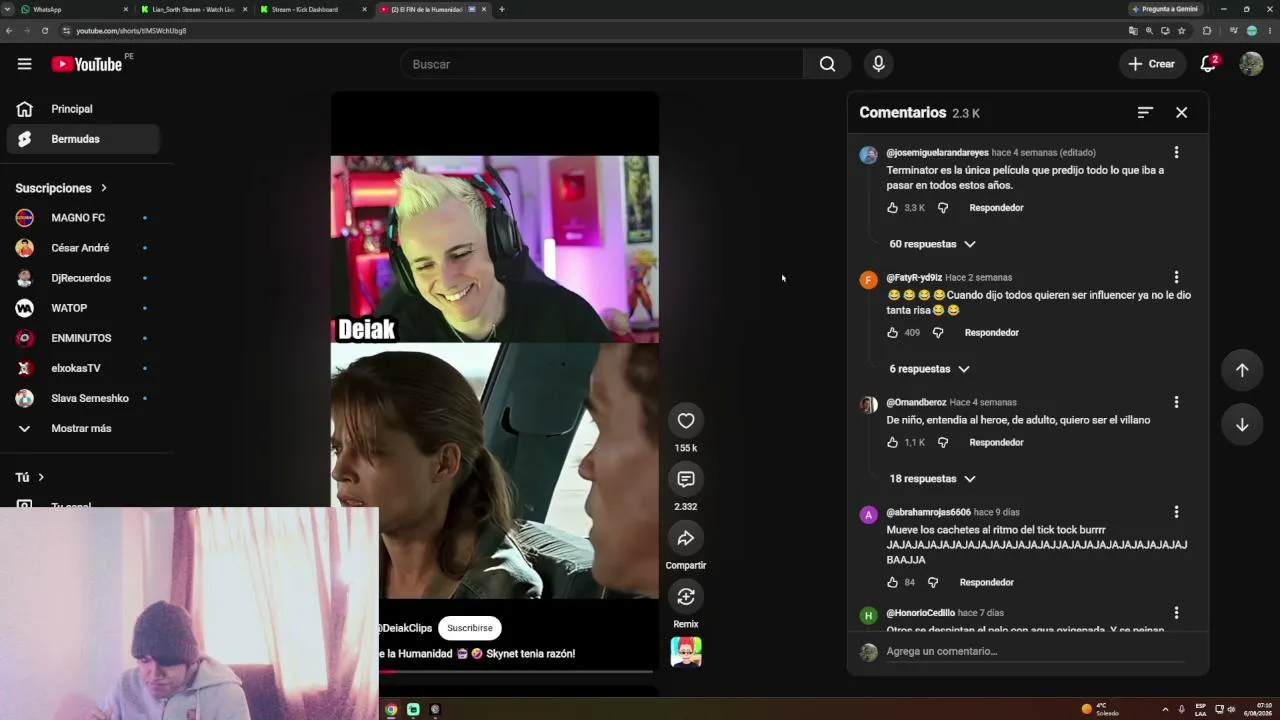This screenshot has height=720, width=1280.
Task: Open Principal in the sidebar
Action: (83, 109)
